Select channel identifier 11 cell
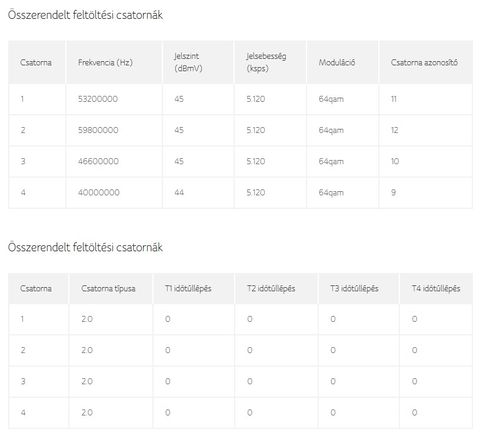 394,99
